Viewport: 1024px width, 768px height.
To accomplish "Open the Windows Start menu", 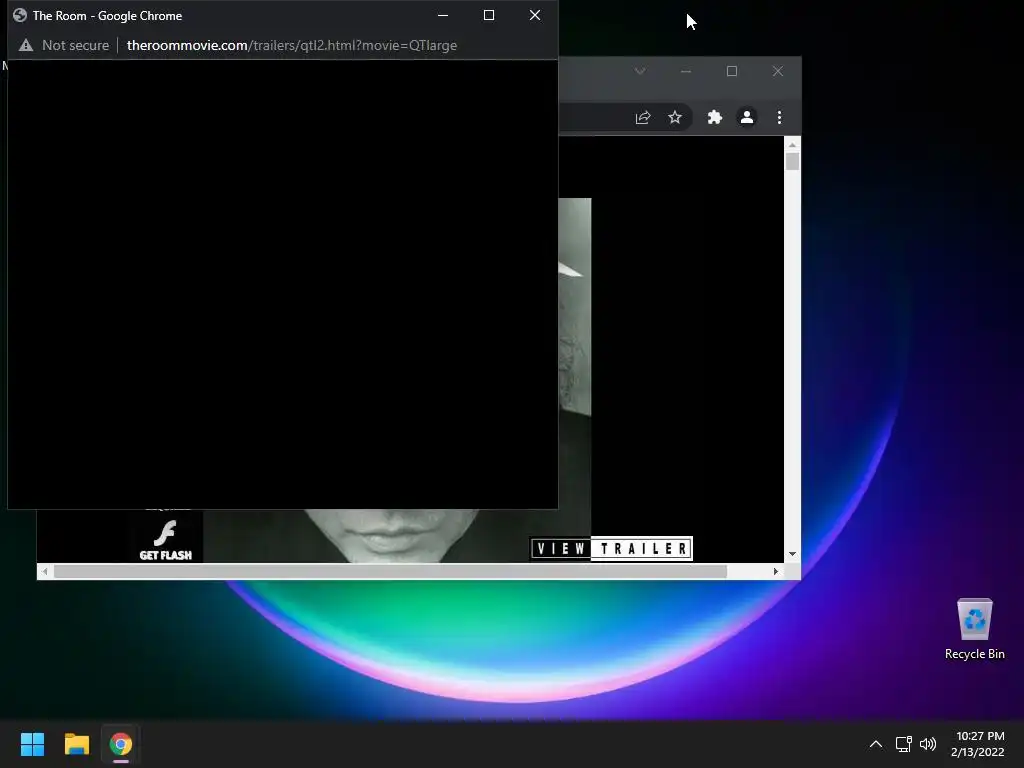I will [x=32, y=744].
